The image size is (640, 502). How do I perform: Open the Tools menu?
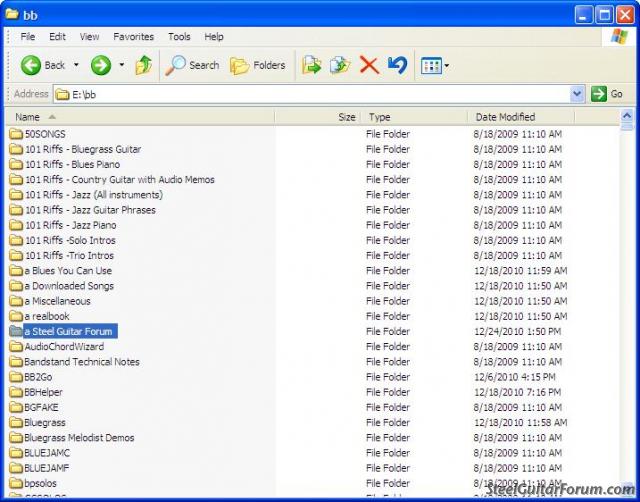179,37
